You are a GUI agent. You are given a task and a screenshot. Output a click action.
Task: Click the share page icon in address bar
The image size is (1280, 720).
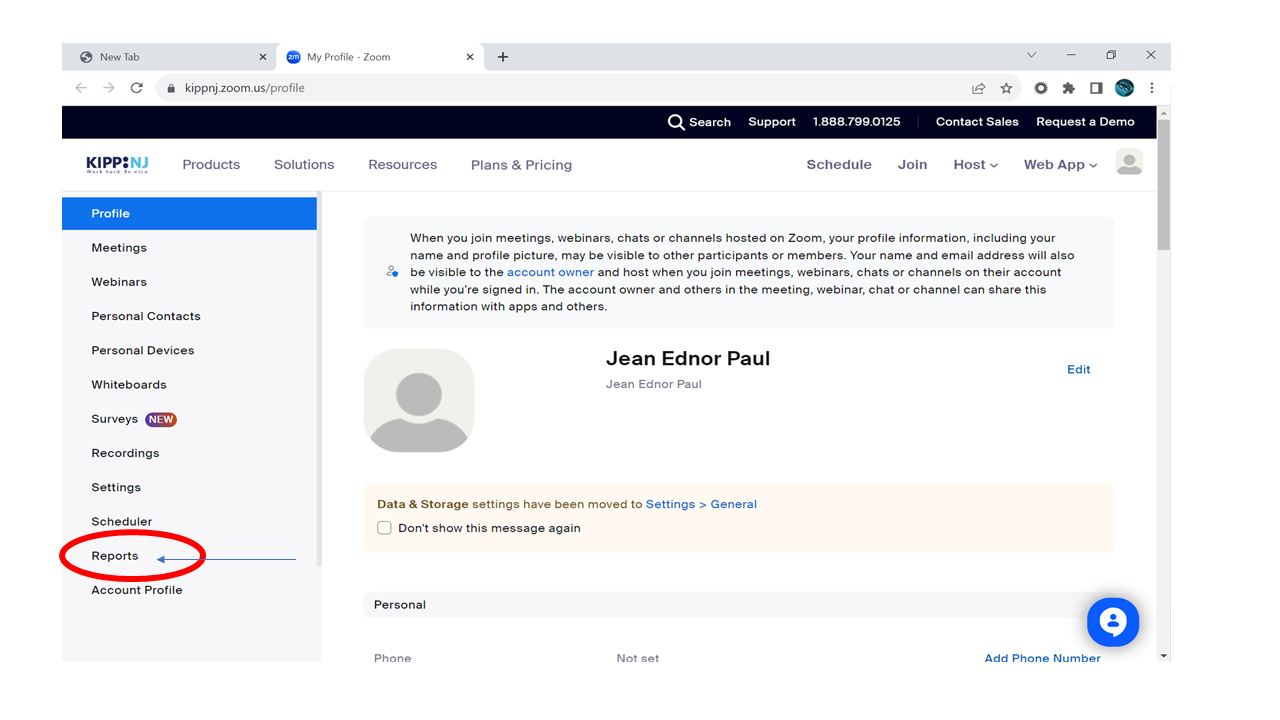tap(978, 88)
